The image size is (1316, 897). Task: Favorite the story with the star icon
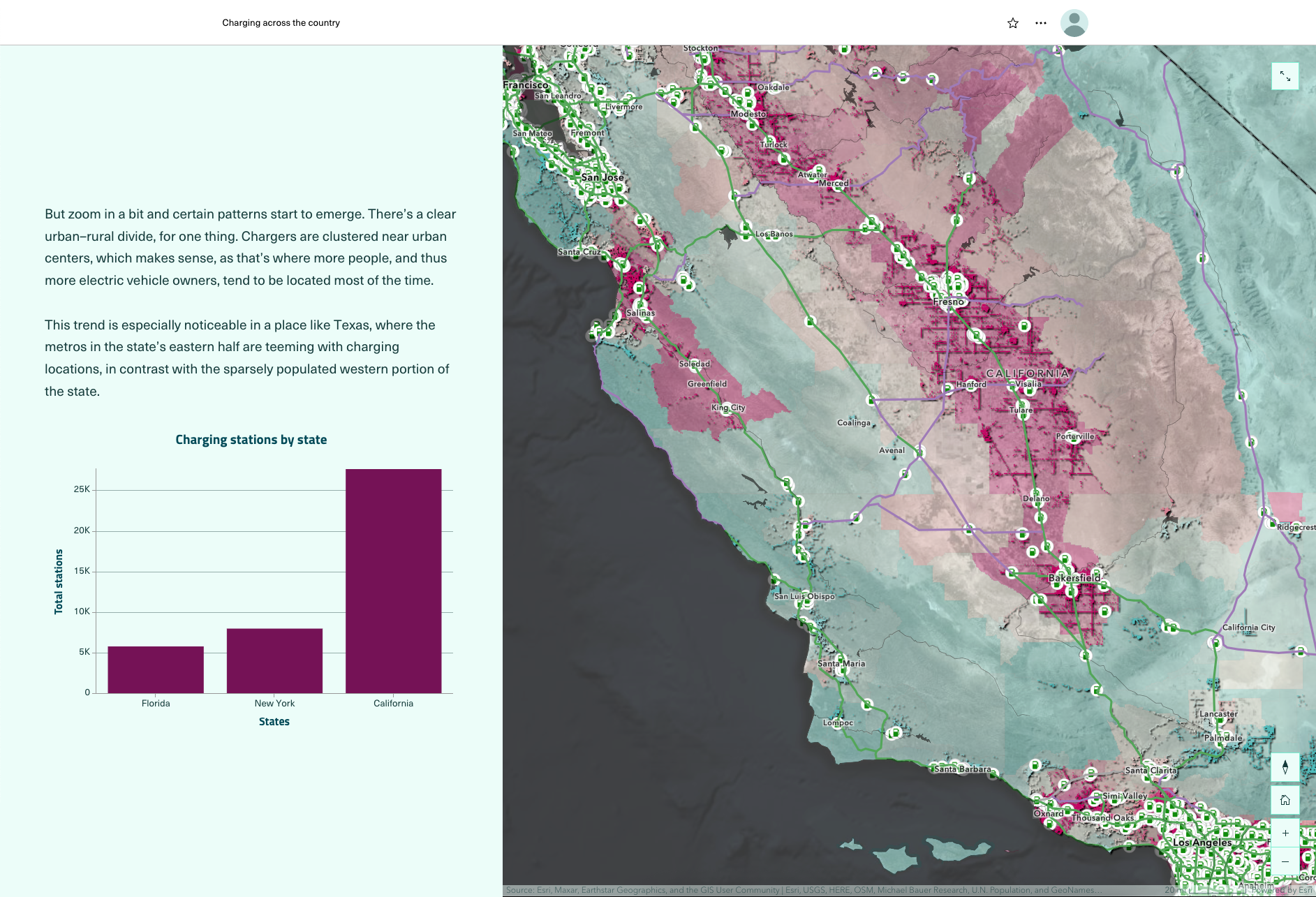pos(1013,23)
